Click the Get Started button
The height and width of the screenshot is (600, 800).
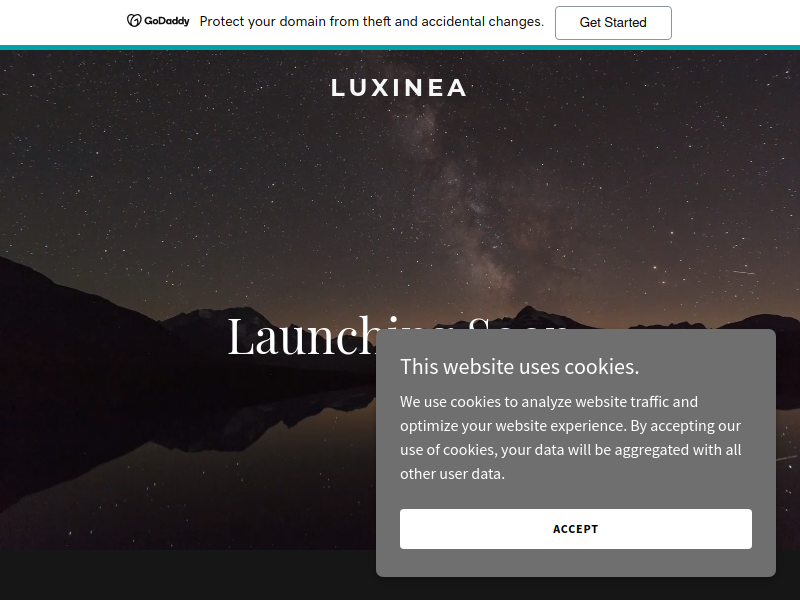[613, 22]
